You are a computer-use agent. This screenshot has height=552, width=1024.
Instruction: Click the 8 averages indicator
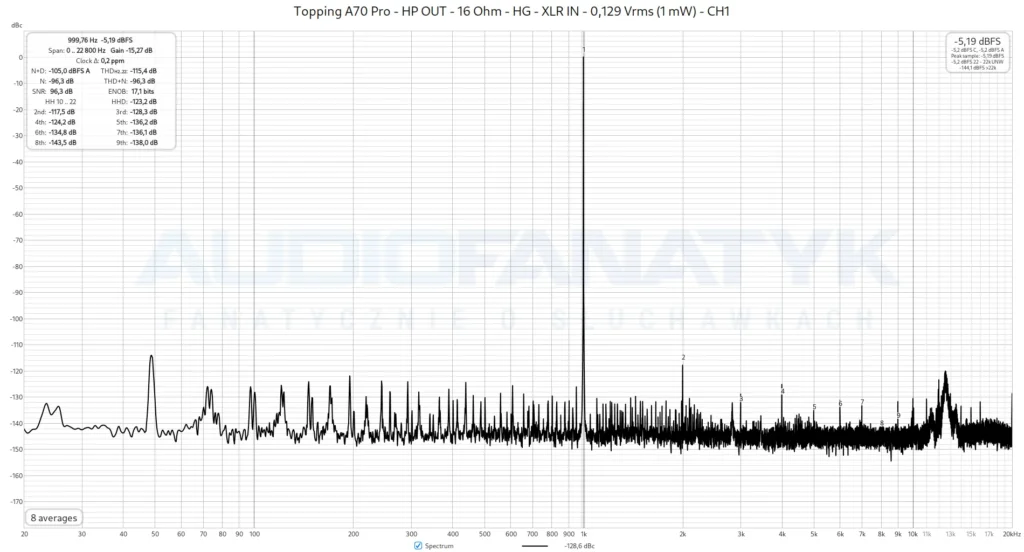click(x=54, y=518)
